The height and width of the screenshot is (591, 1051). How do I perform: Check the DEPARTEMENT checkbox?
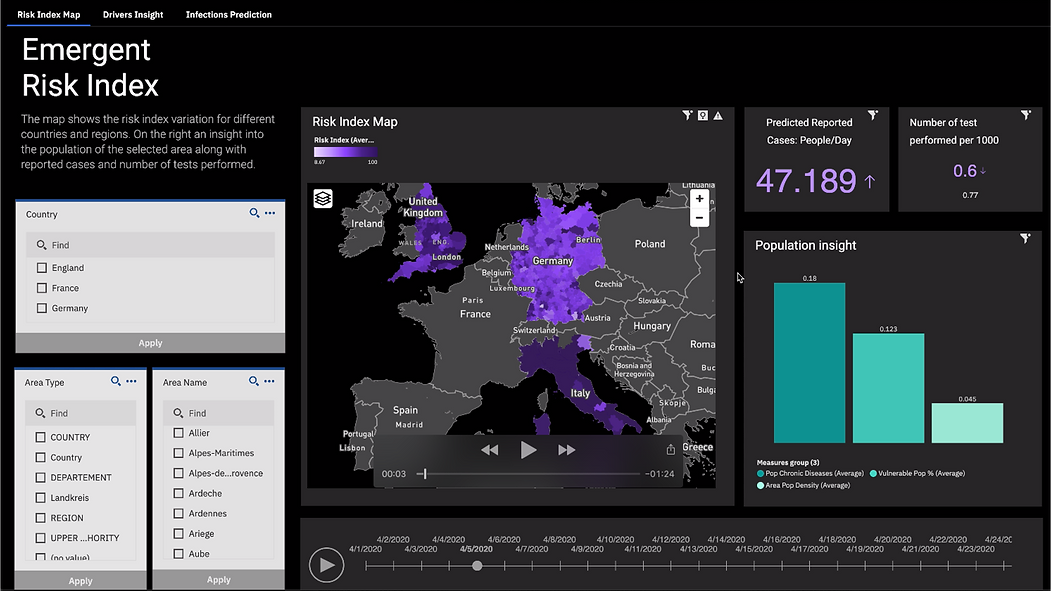coord(40,478)
